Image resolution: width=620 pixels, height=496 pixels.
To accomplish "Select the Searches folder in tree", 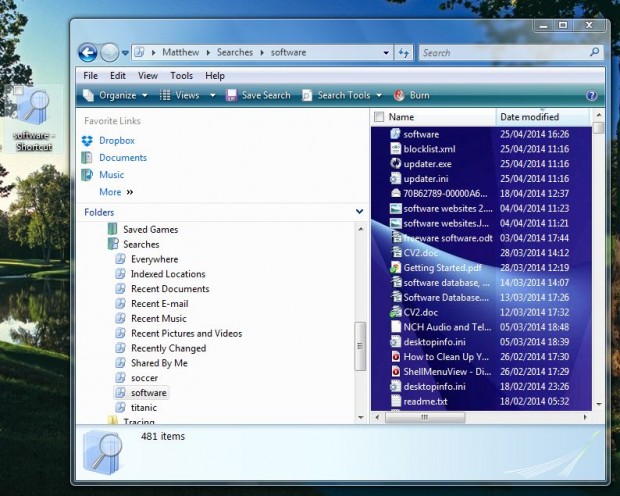I will coord(141,244).
